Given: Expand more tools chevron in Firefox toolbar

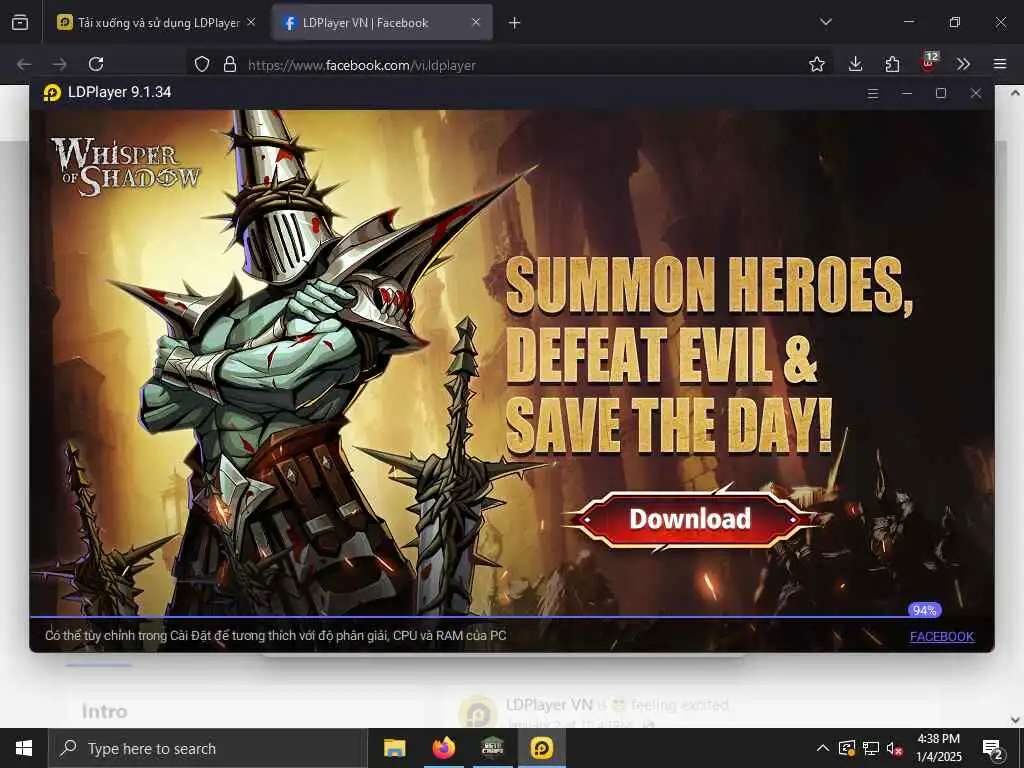Looking at the screenshot, I should (963, 64).
